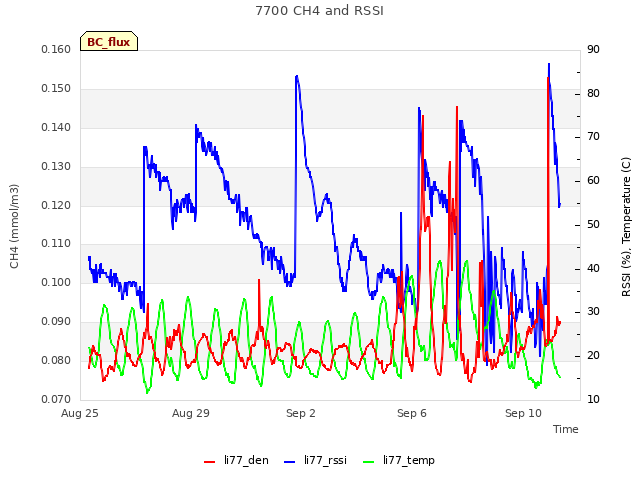
Task: Click the Time axis label
Action: pyautogui.click(x=566, y=429)
